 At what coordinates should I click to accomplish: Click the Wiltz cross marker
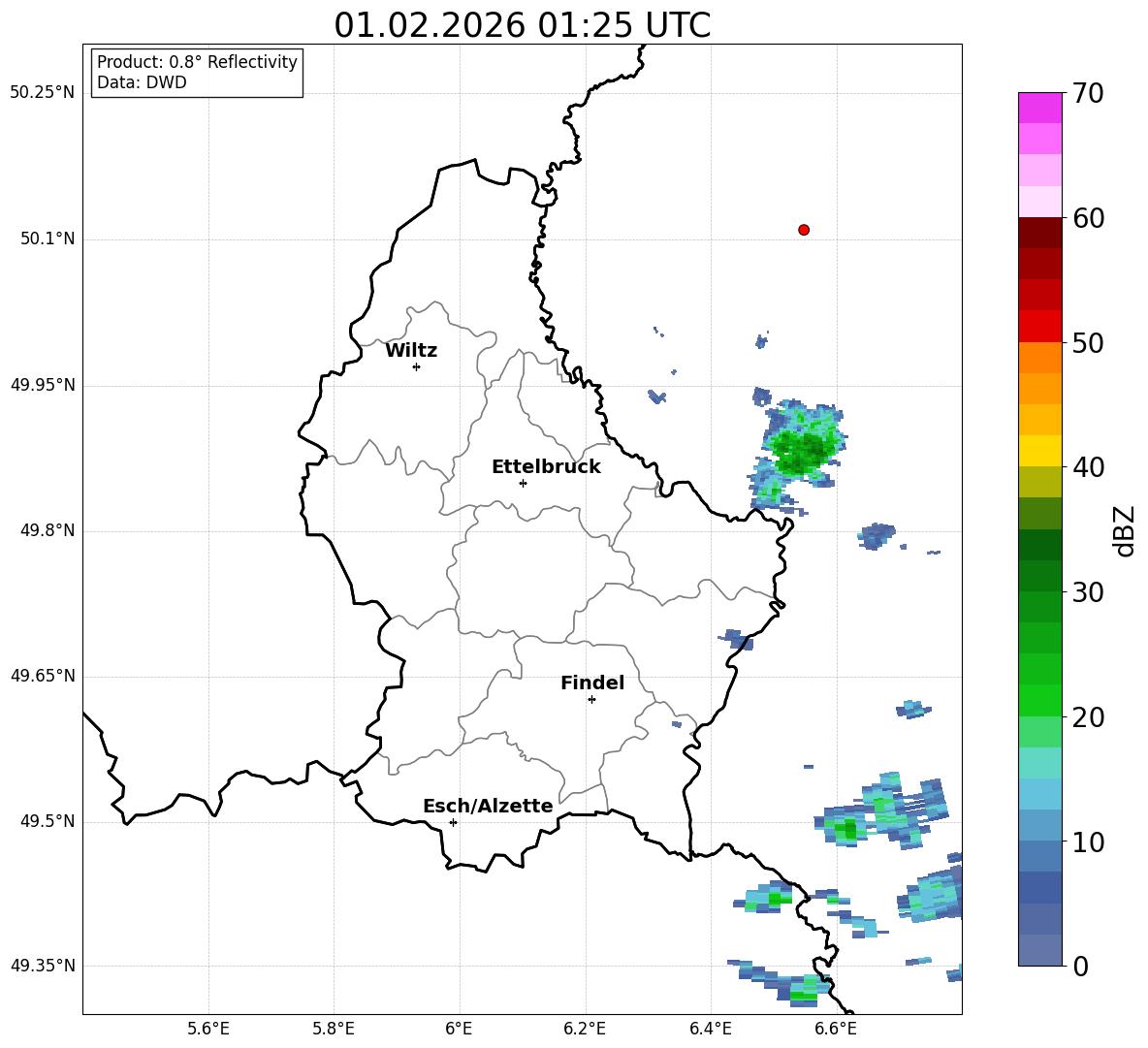tap(417, 366)
